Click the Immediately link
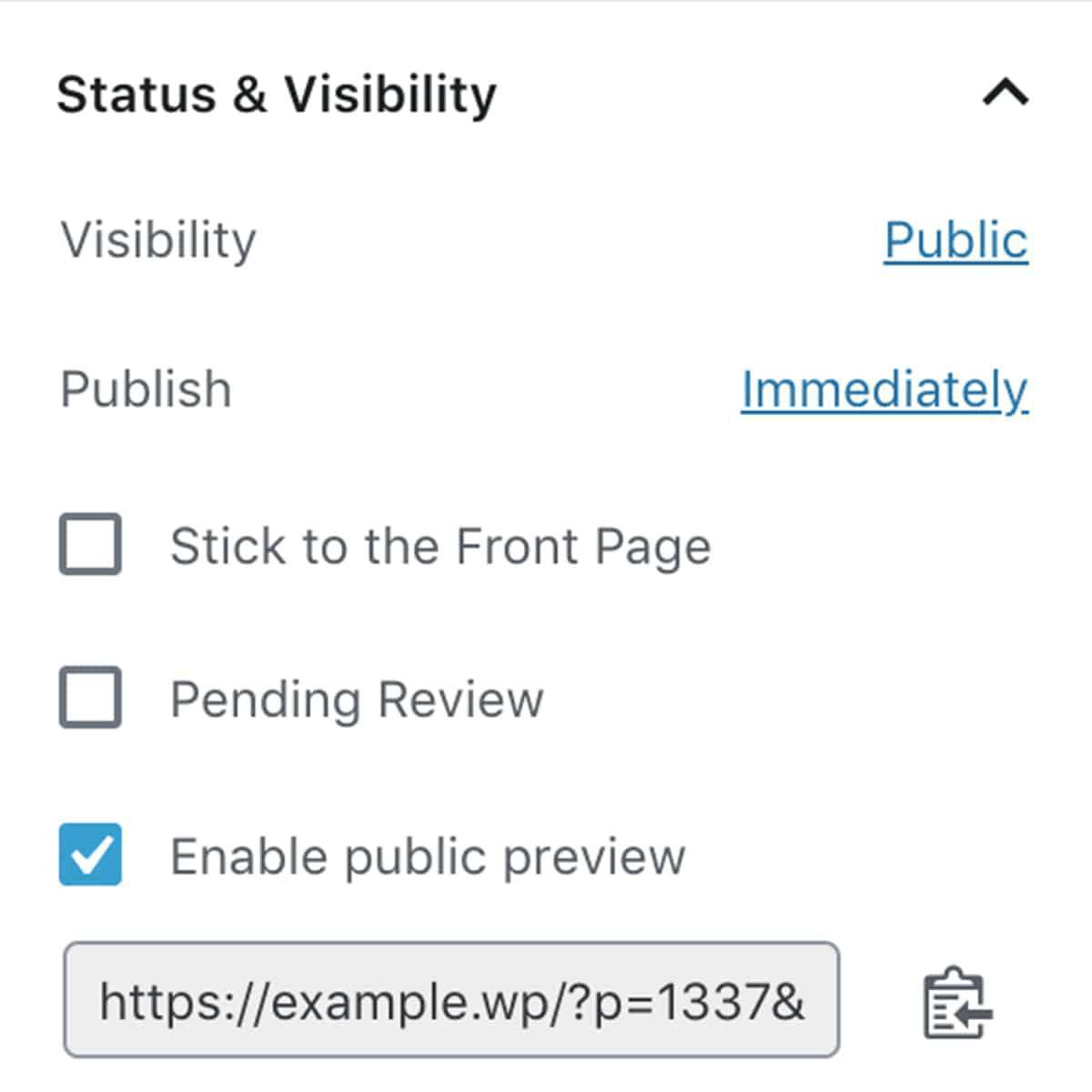 [x=884, y=390]
